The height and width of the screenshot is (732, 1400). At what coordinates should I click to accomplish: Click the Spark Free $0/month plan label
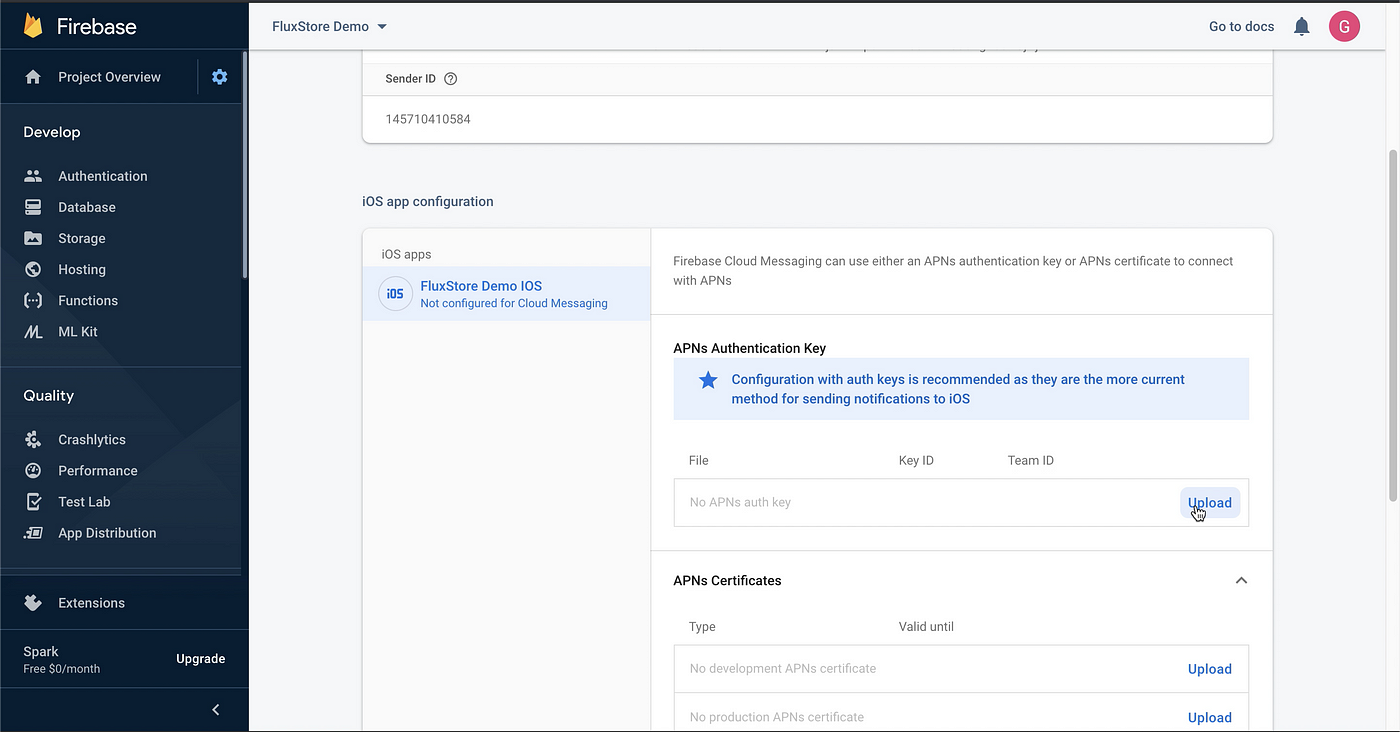pyautogui.click(x=61, y=659)
